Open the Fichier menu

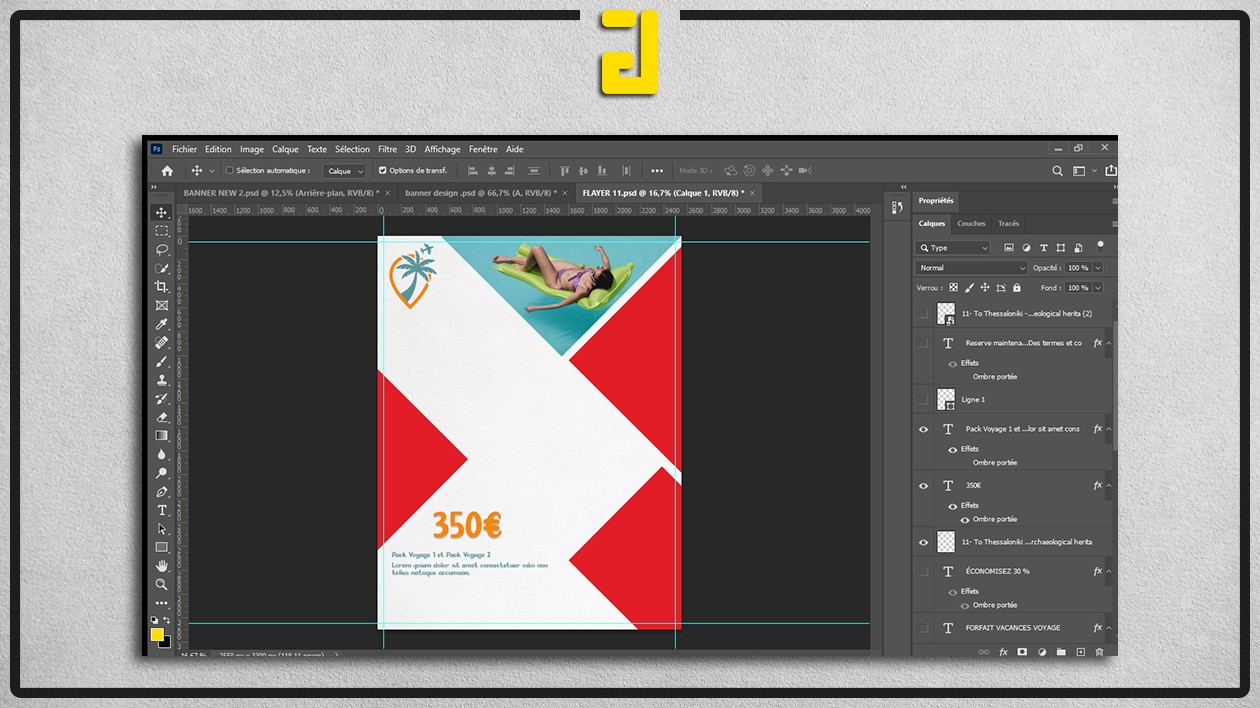[x=184, y=149]
